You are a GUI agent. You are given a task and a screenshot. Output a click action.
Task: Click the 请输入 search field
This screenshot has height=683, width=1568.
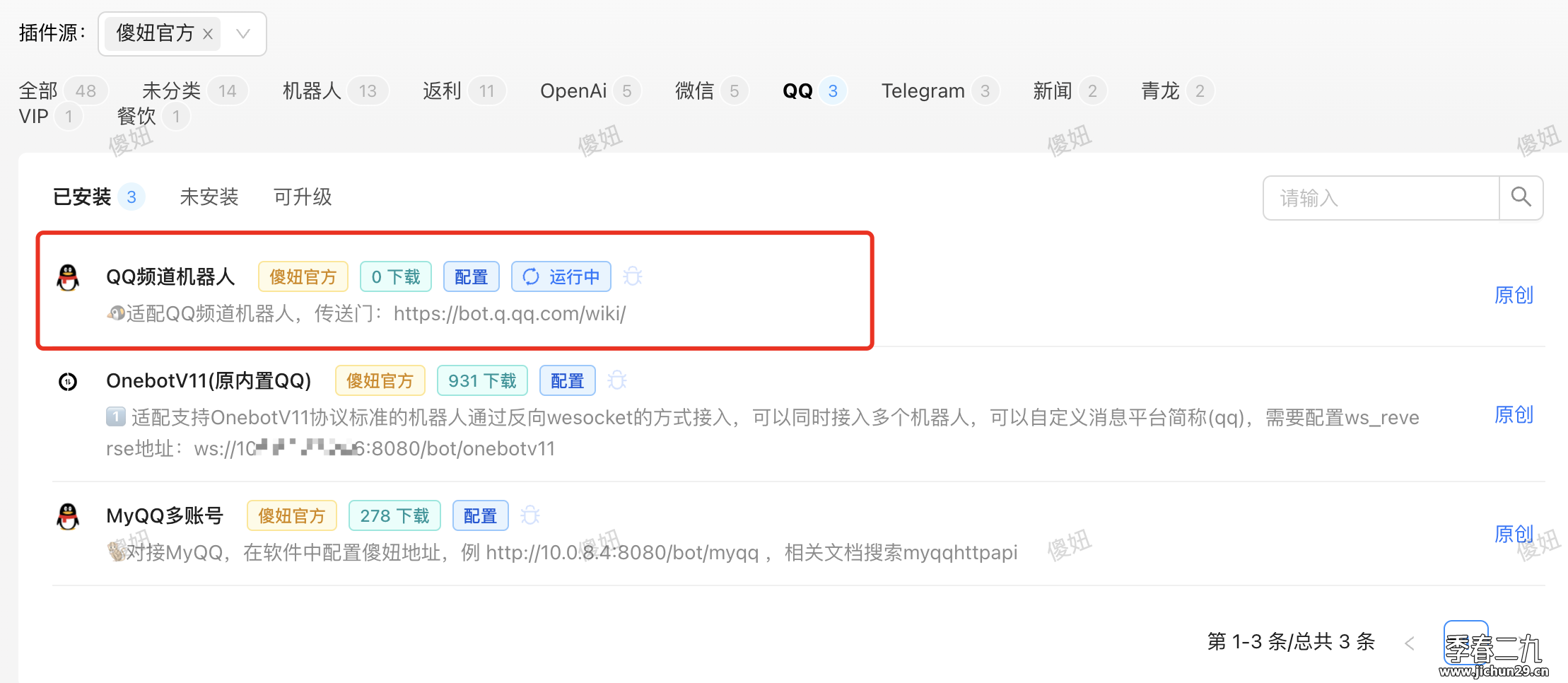point(1381,198)
